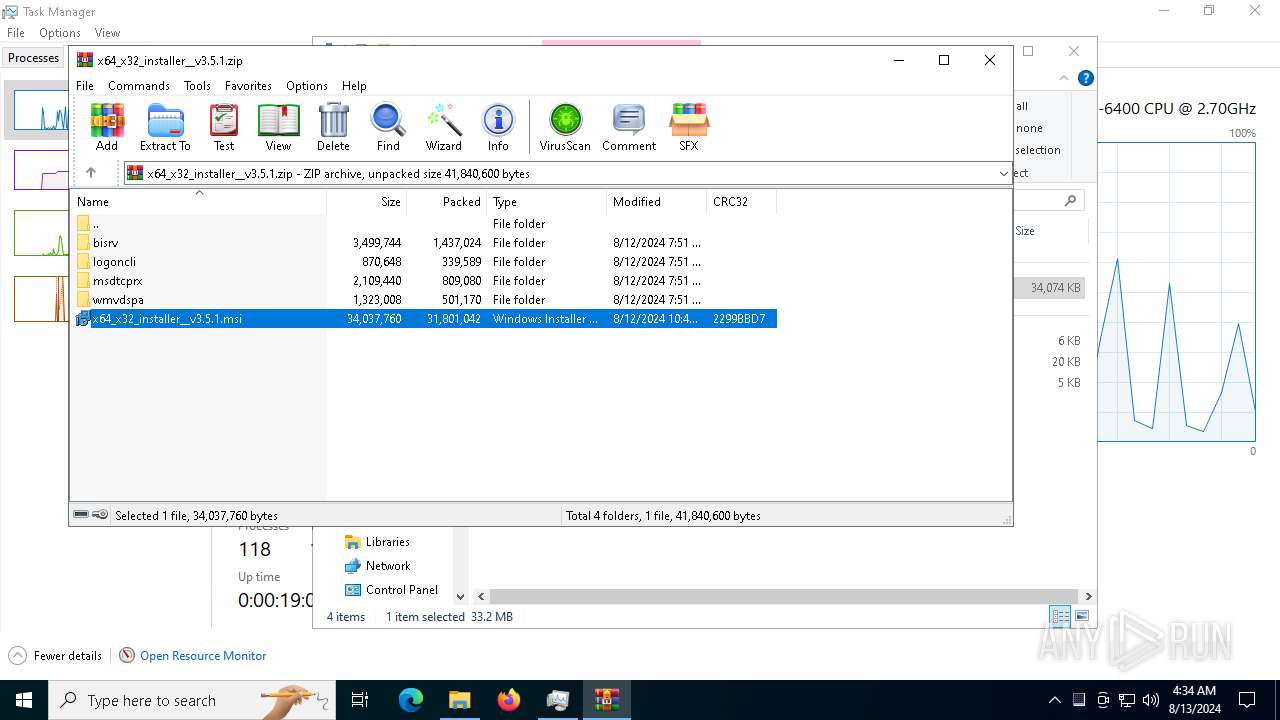Open Task Manager Options menu

pyautogui.click(x=60, y=33)
